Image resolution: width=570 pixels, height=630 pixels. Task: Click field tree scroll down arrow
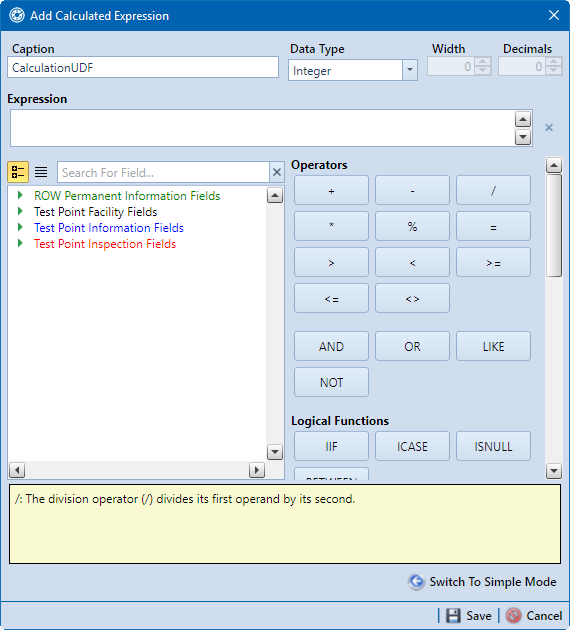coord(275,452)
